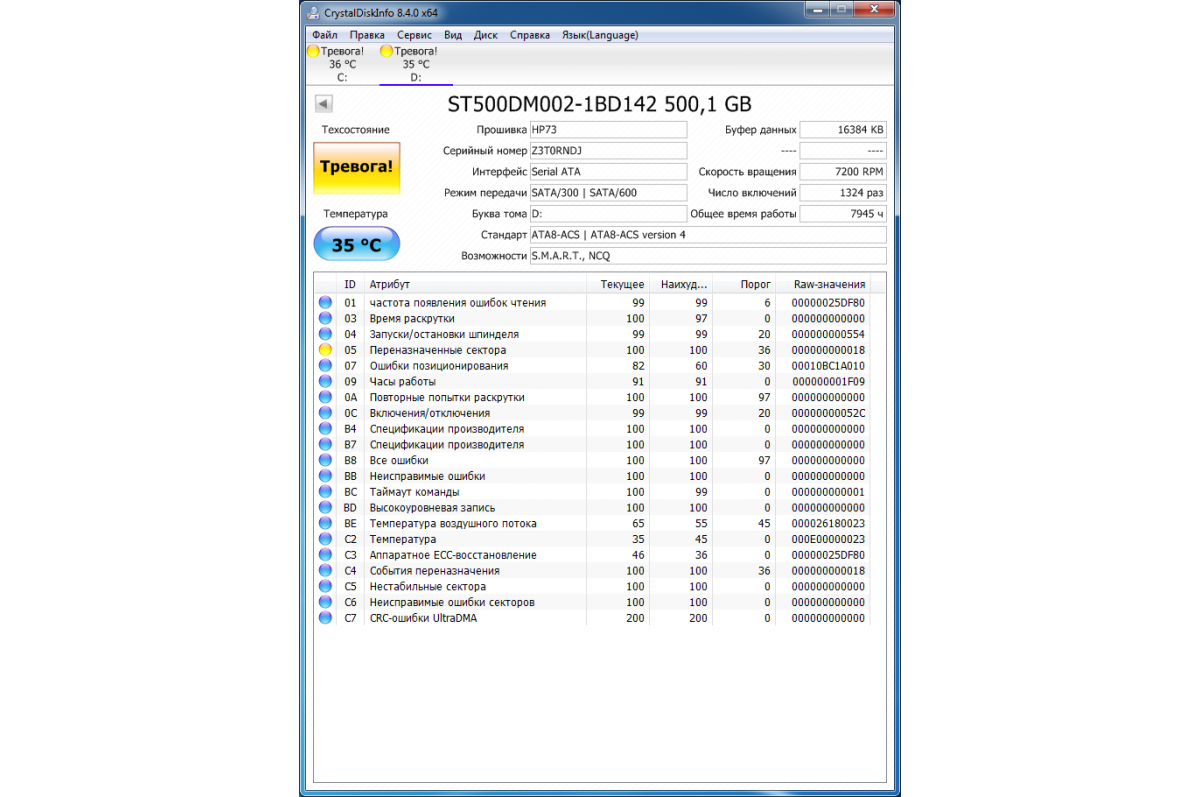
Task: Click the Порог column header
Action: (745, 285)
